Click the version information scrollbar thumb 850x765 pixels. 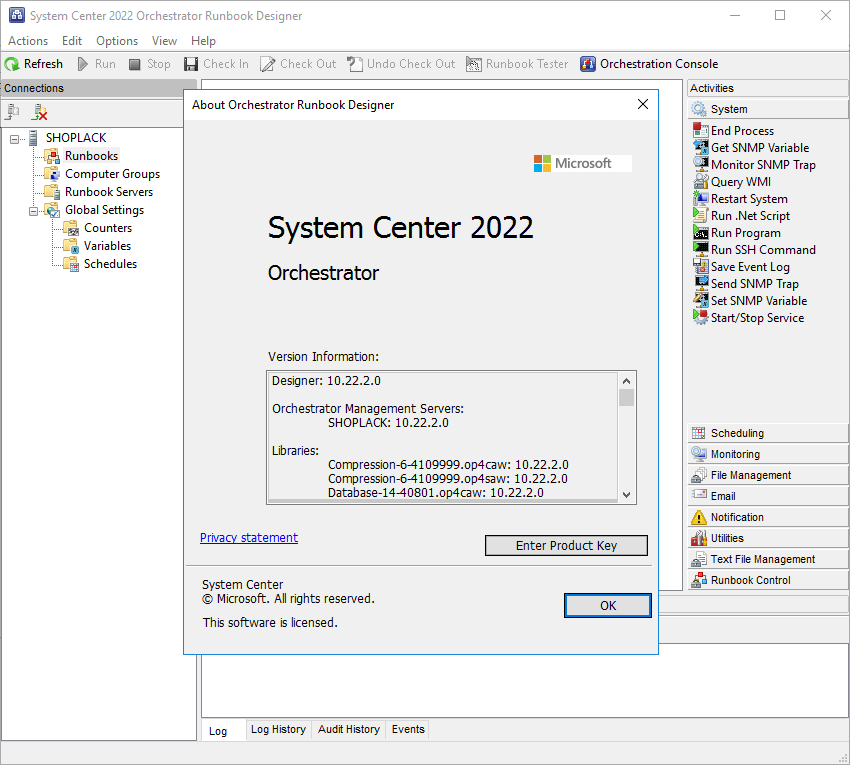[x=626, y=397]
